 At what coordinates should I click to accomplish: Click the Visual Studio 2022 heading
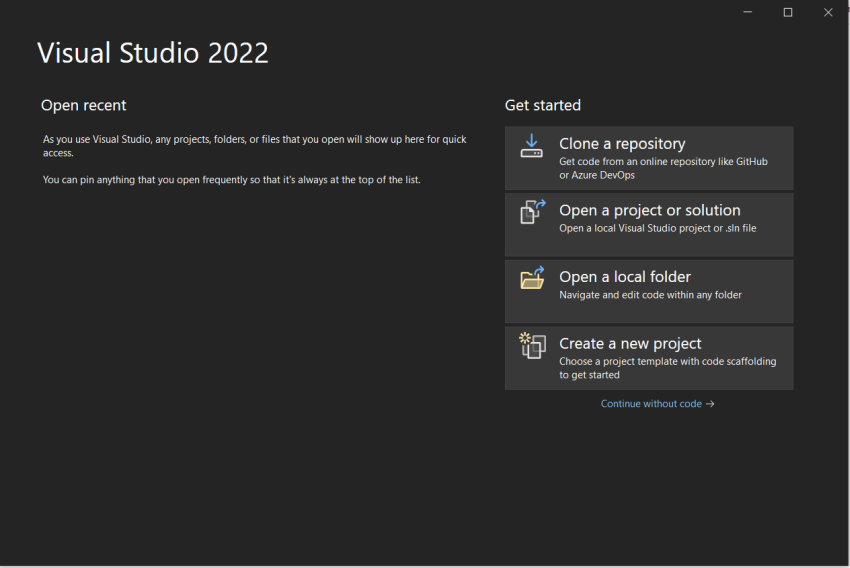pyautogui.click(x=153, y=53)
